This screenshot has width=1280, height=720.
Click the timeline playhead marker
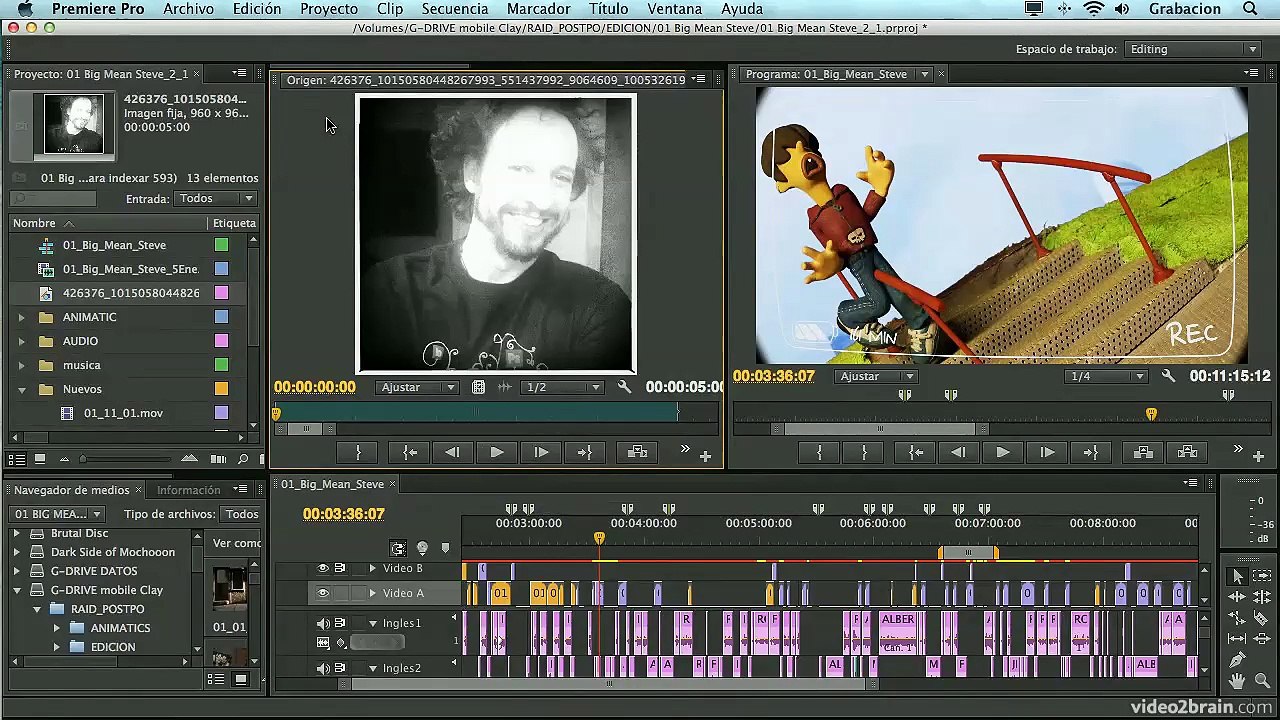coord(599,538)
